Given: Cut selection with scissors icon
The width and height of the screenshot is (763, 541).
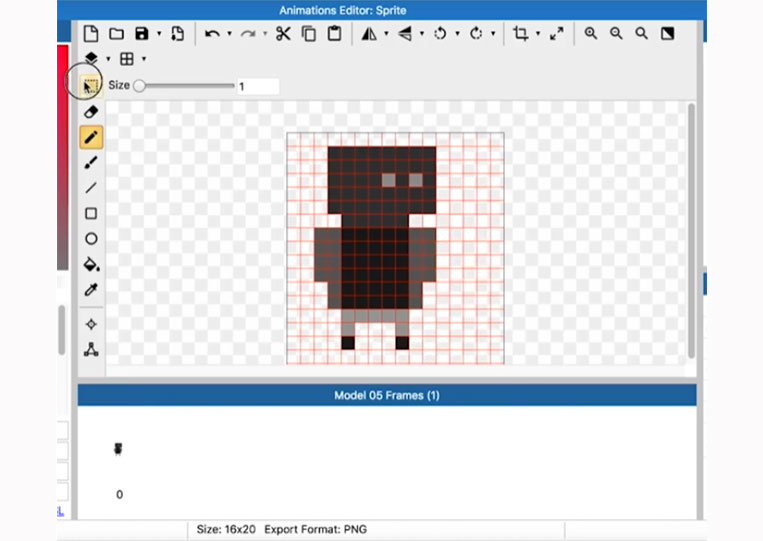Looking at the screenshot, I should [283, 34].
